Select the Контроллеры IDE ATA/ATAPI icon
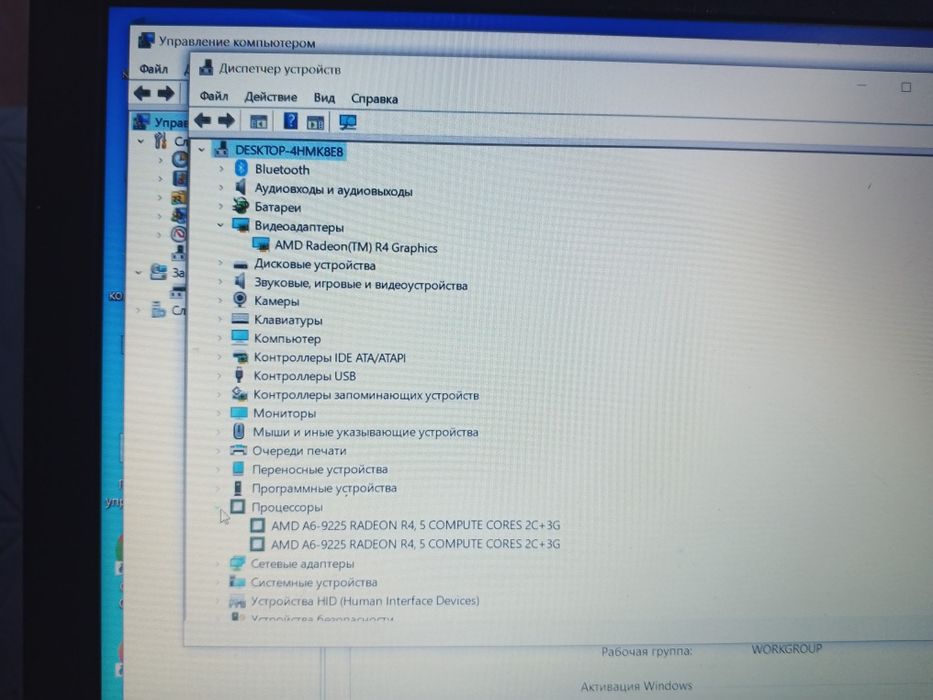This screenshot has height=700, width=933. [x=240, y=357]
